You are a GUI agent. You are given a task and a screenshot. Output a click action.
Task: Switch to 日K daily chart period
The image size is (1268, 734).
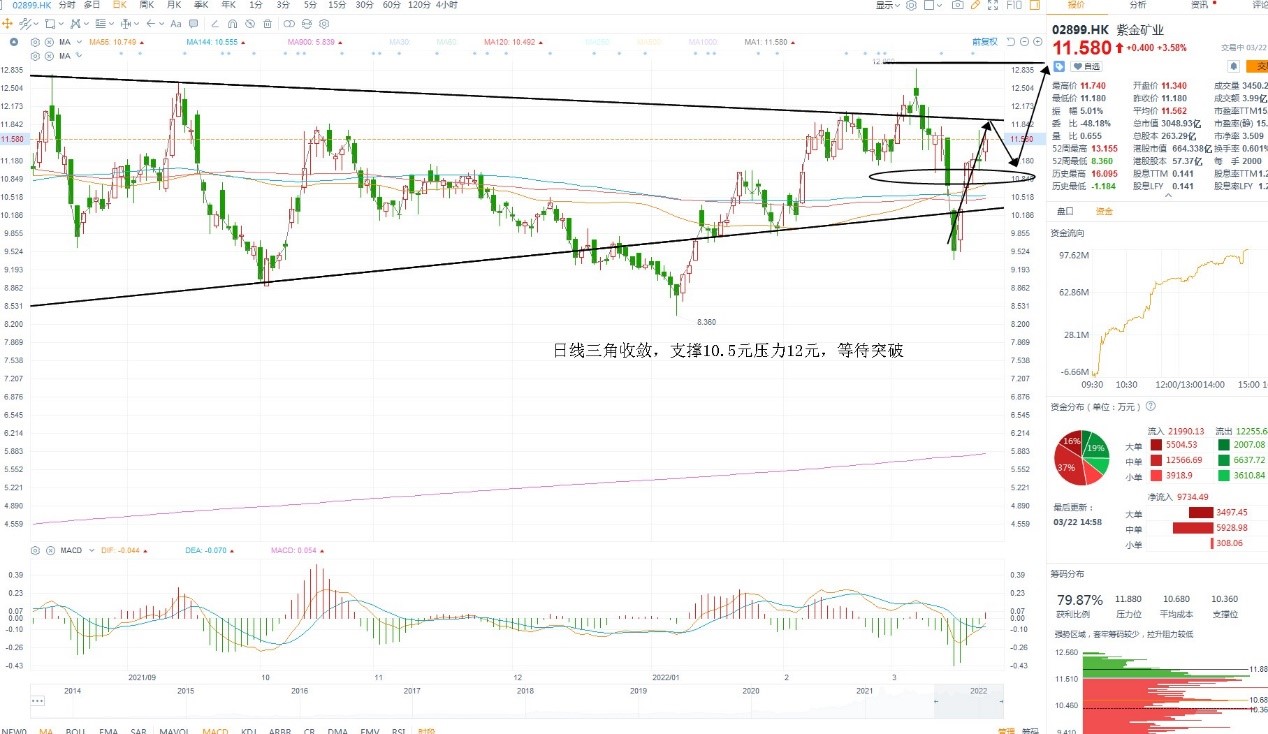click(120, 5)
